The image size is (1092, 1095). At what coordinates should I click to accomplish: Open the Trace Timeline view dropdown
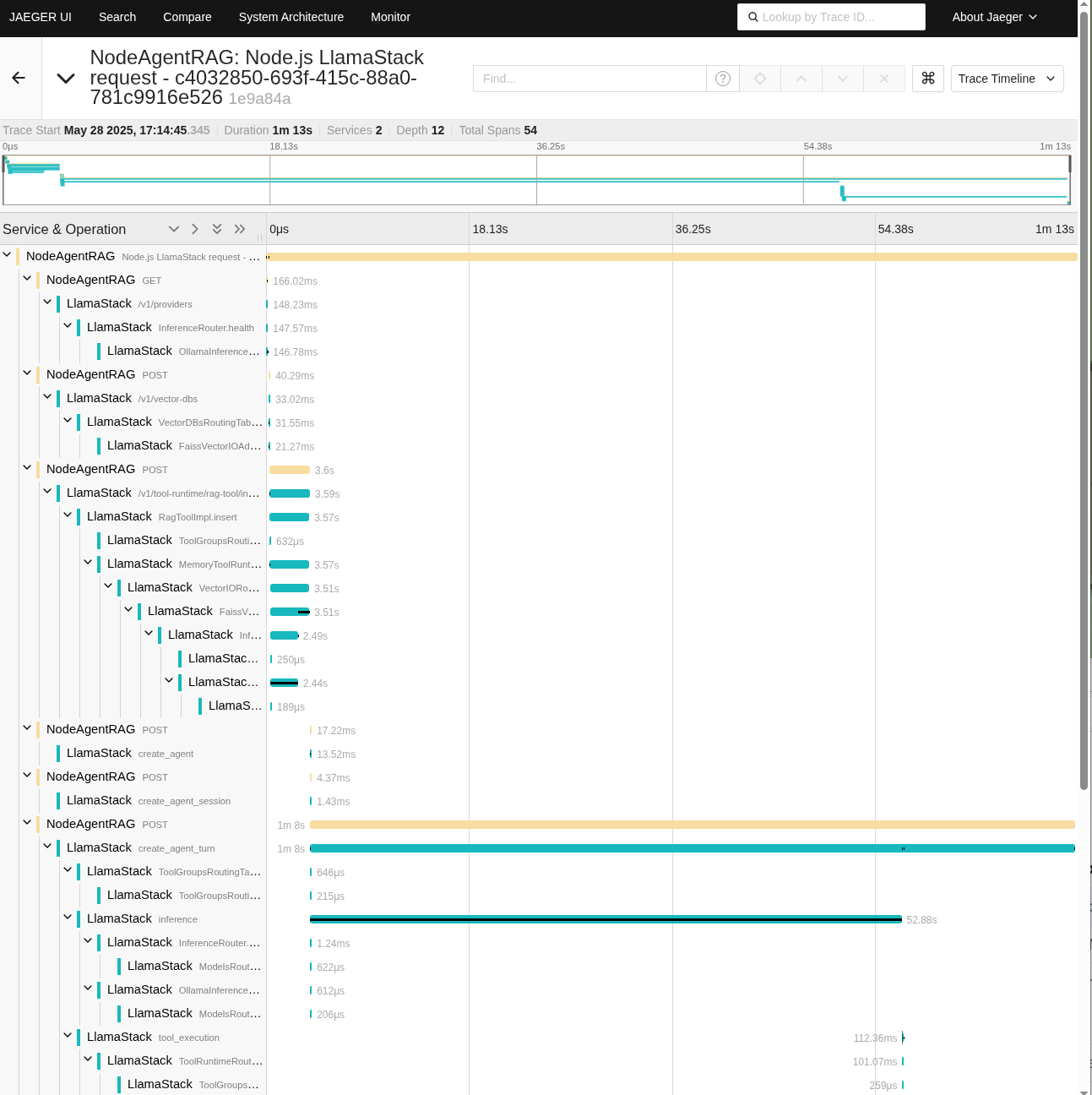pos(1007,79)
